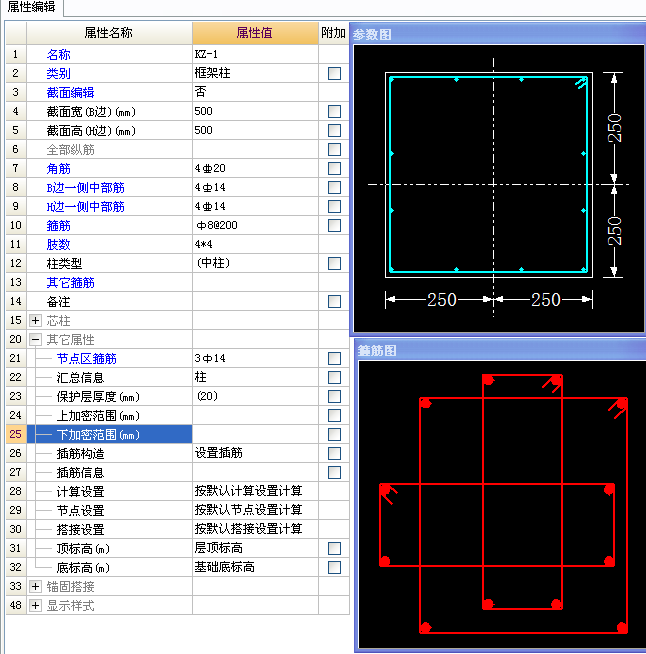This screenshot has height=654, width=646.
Task: Collapse the 其它属性 group
Action: coord(35,340)
